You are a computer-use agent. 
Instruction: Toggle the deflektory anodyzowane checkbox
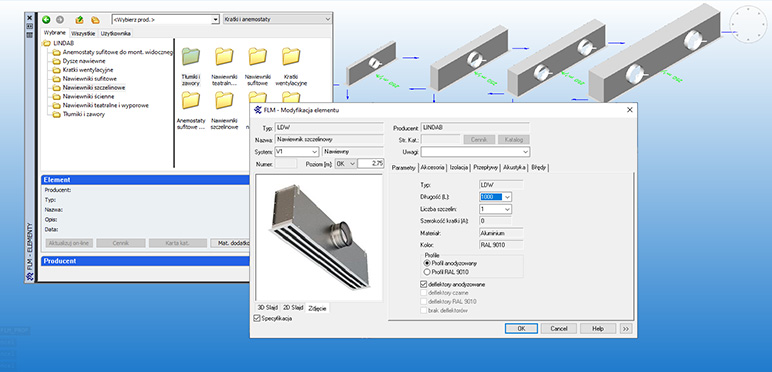tap(423, 284)
